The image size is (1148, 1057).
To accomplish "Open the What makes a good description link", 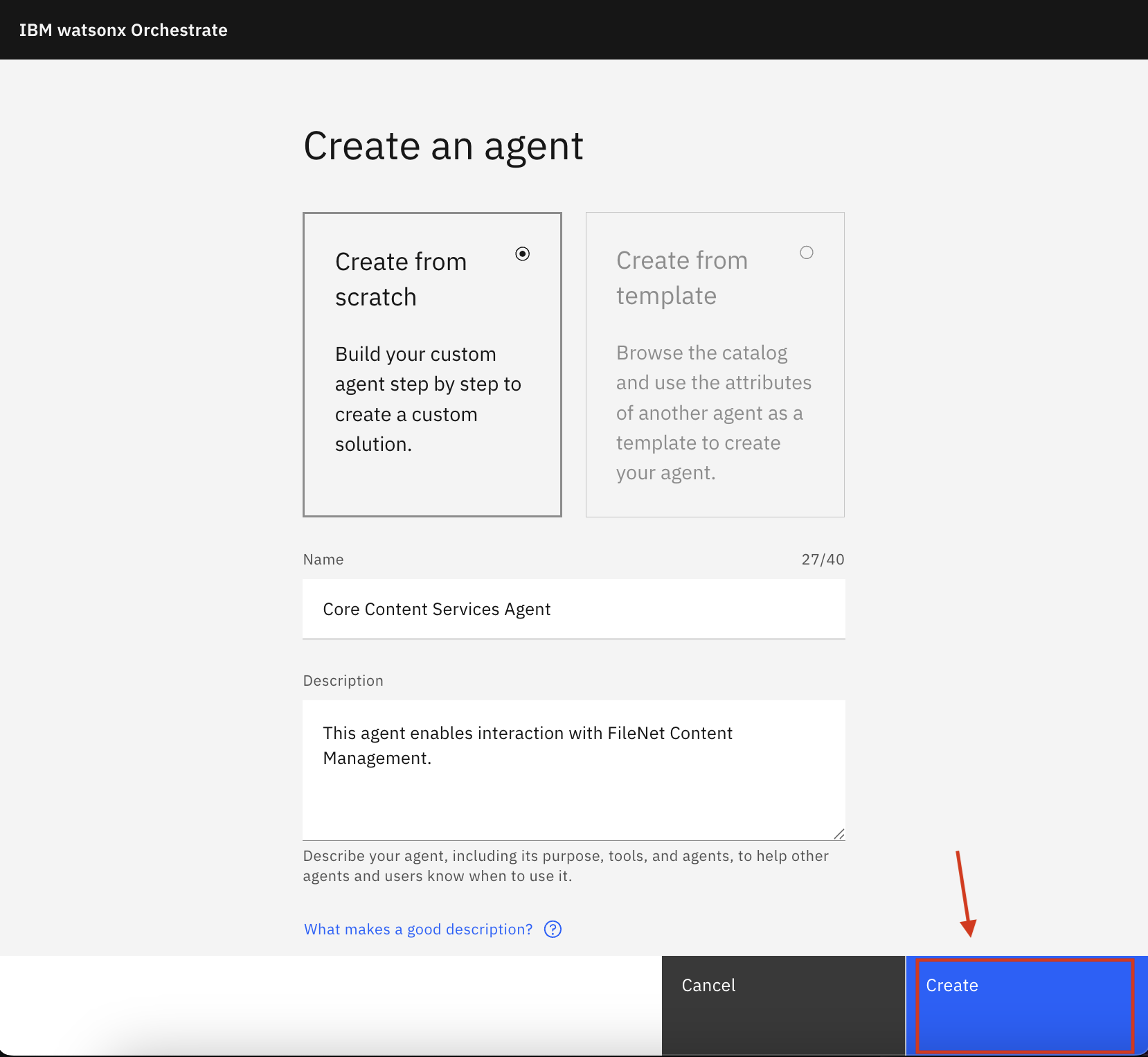I will pyautogui.click(x=417, y=929).
